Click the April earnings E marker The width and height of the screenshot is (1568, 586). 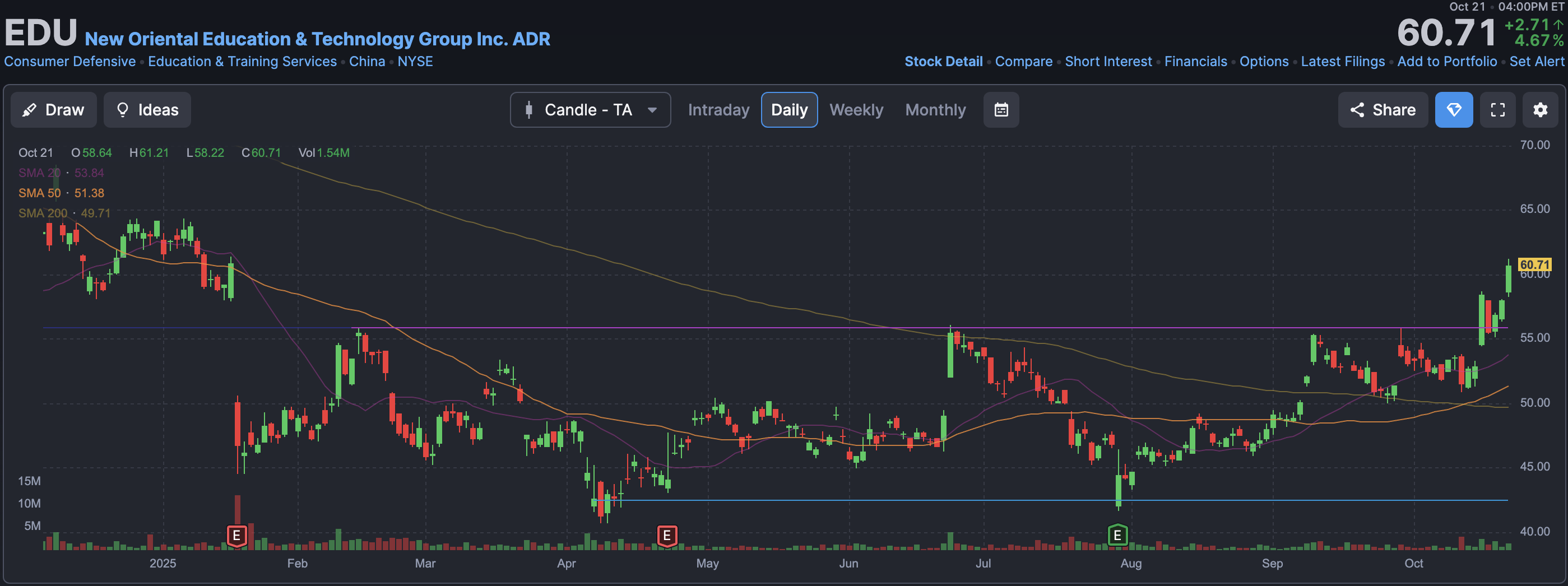666,536
